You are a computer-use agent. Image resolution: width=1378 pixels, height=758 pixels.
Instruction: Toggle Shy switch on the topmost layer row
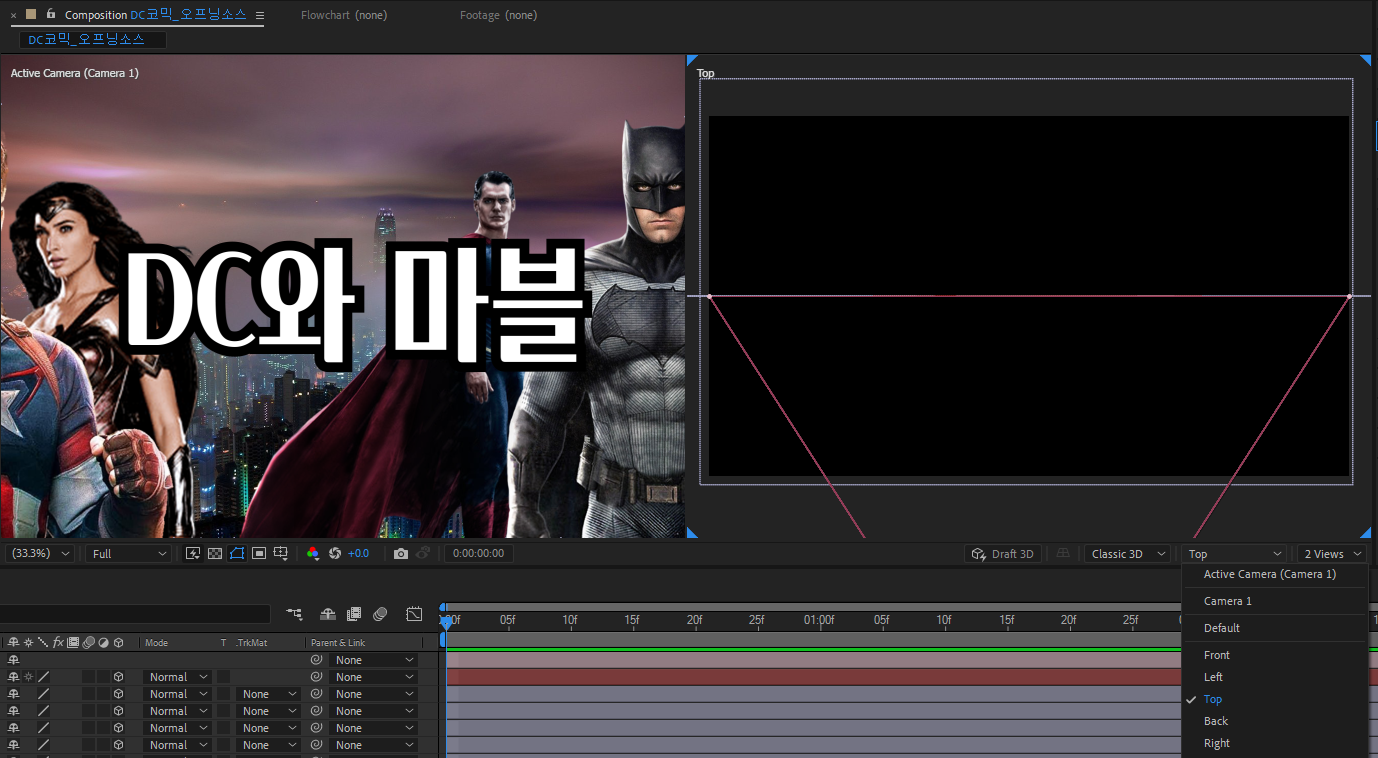coord(13,660)
